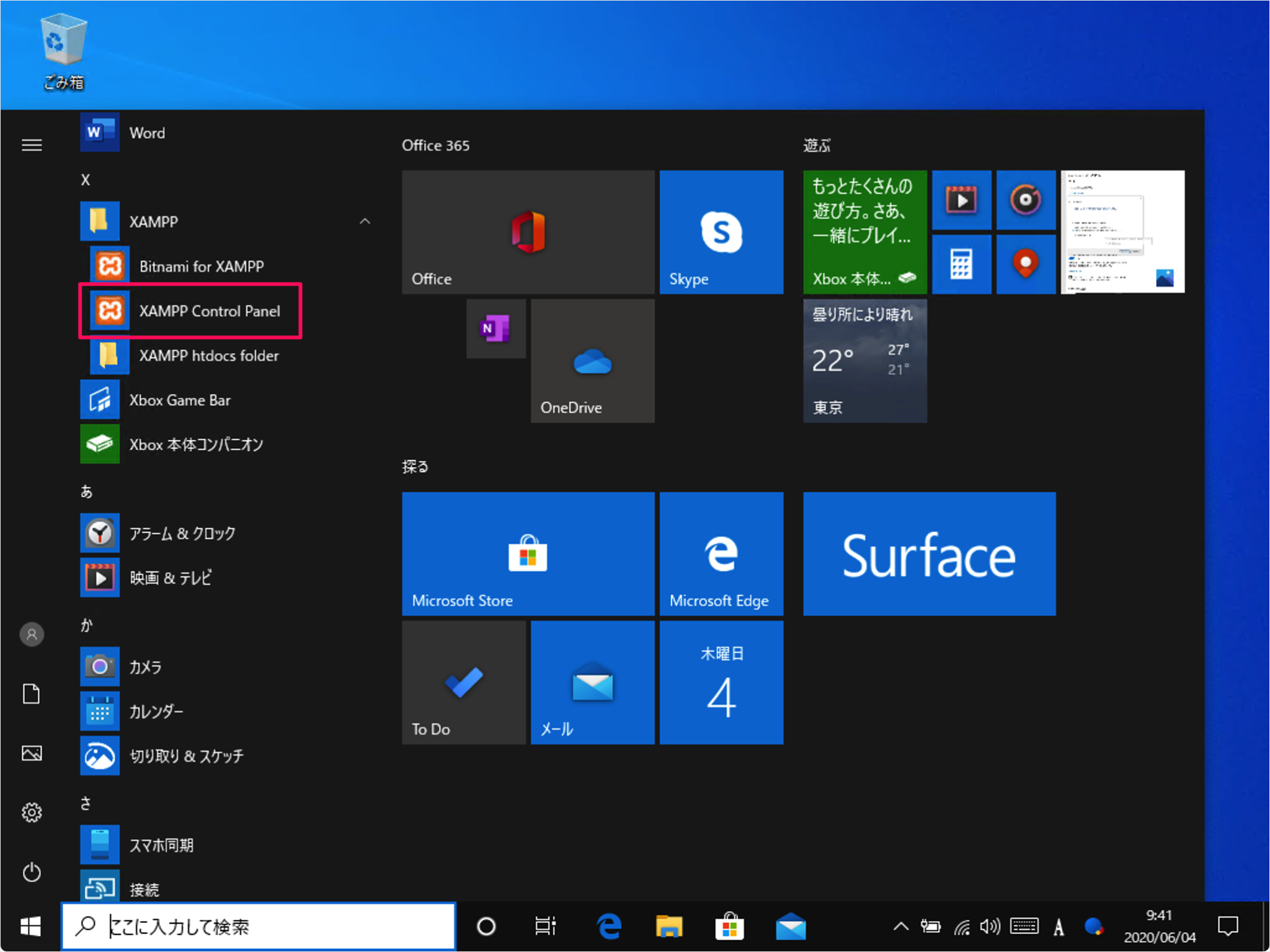
Task: Open the OneDrive tile
Action: (593, 361)
